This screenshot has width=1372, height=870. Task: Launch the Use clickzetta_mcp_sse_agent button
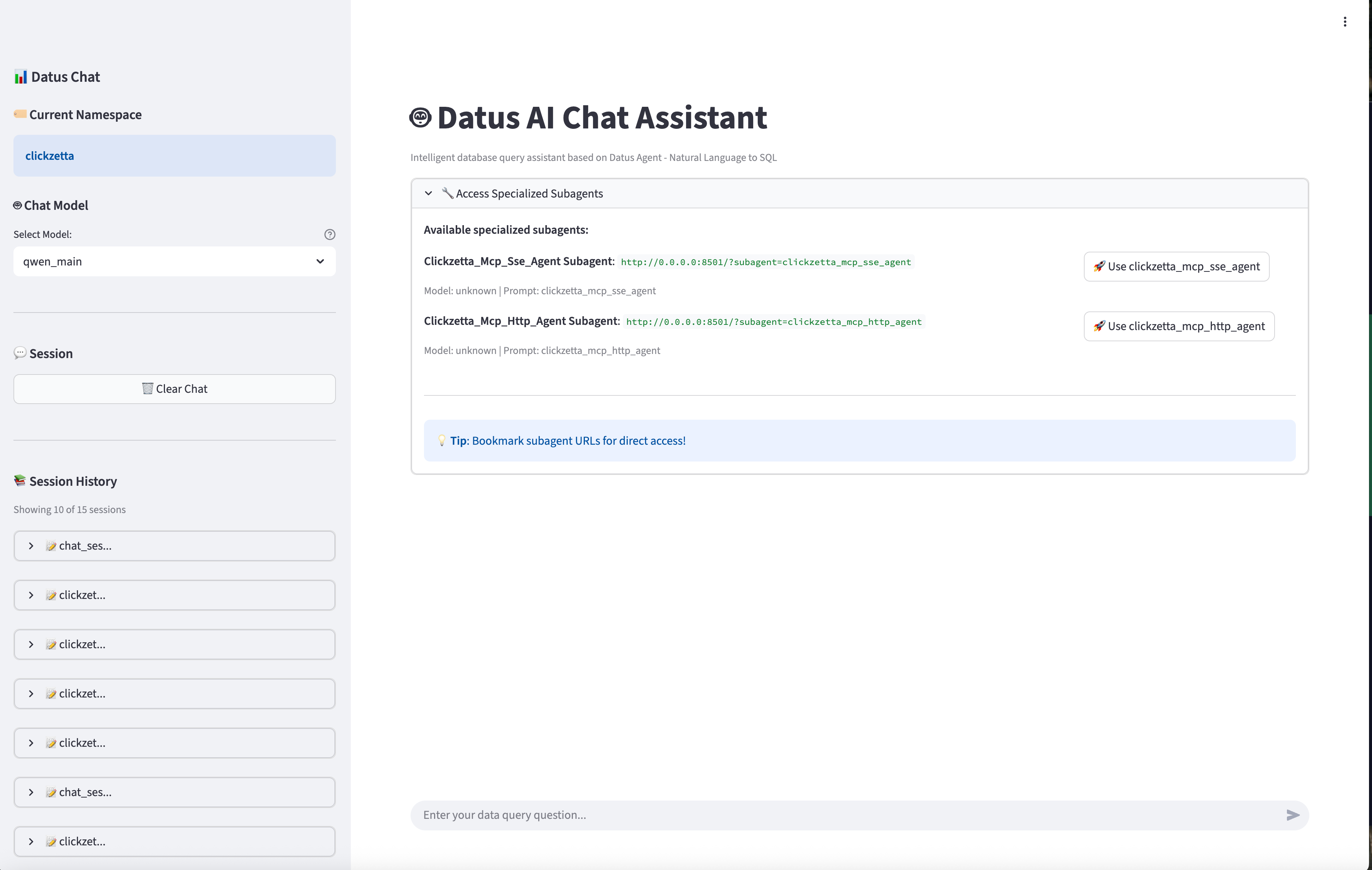point(1176,266)
